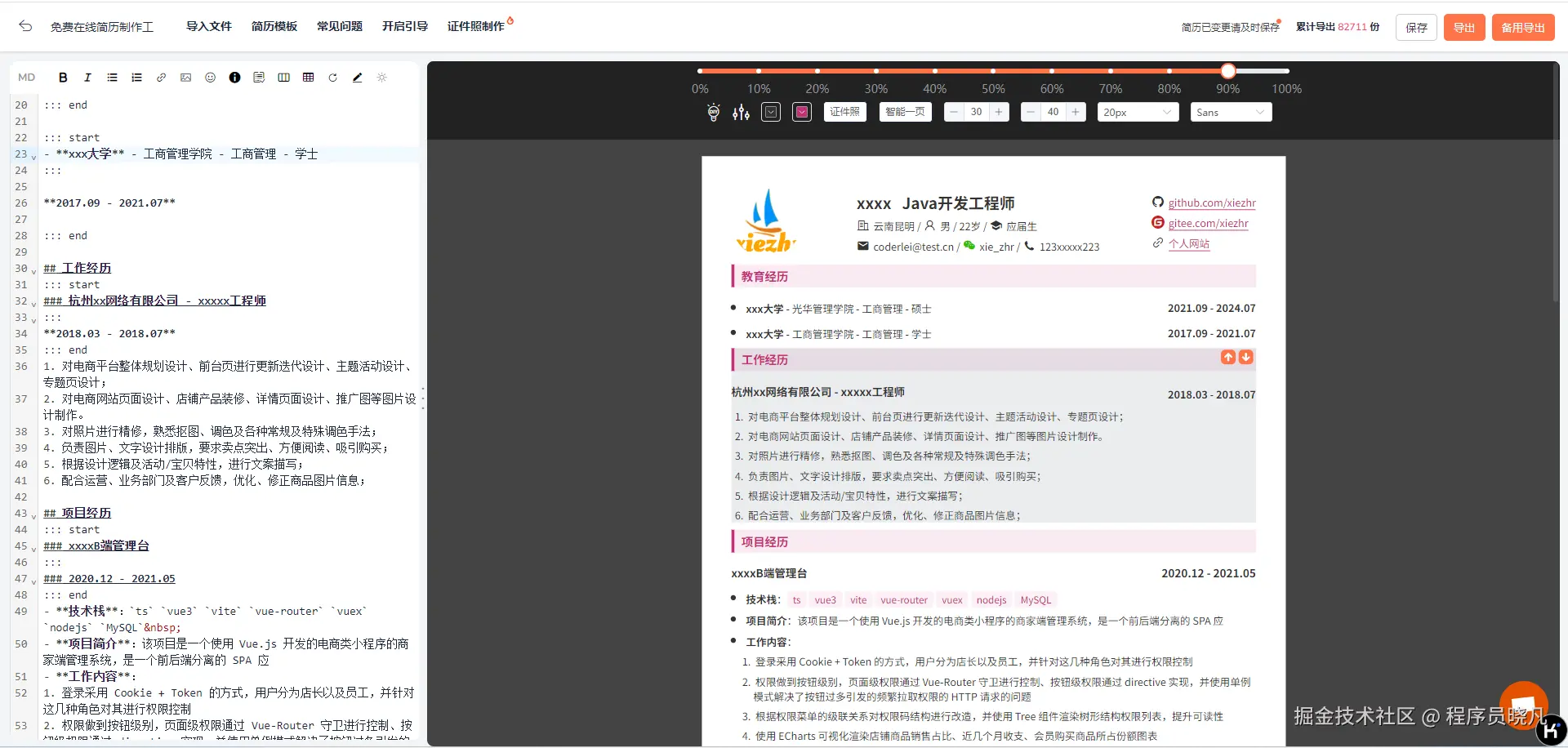Image resolution: width=1568 pixels, height=748 pixels.
Task: Move the 工作经历 section up with the arrow
Action: (1227, 357)
